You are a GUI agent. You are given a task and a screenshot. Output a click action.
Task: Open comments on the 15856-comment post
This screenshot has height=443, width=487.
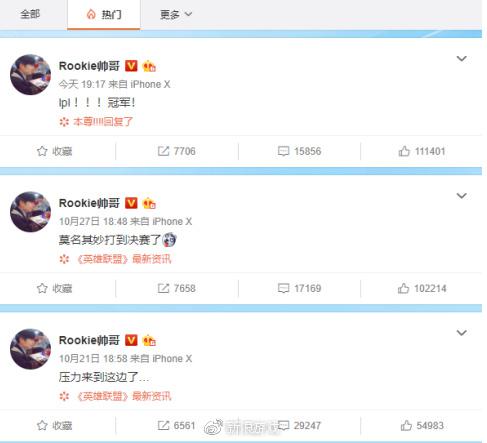(x=299, y=151)
